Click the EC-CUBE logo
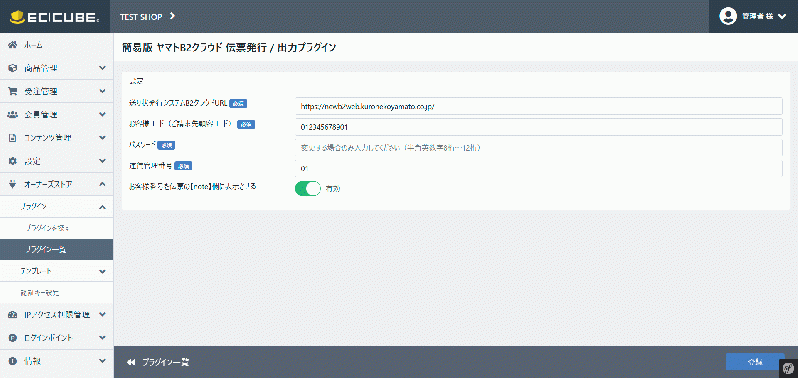 pos(55,17)
